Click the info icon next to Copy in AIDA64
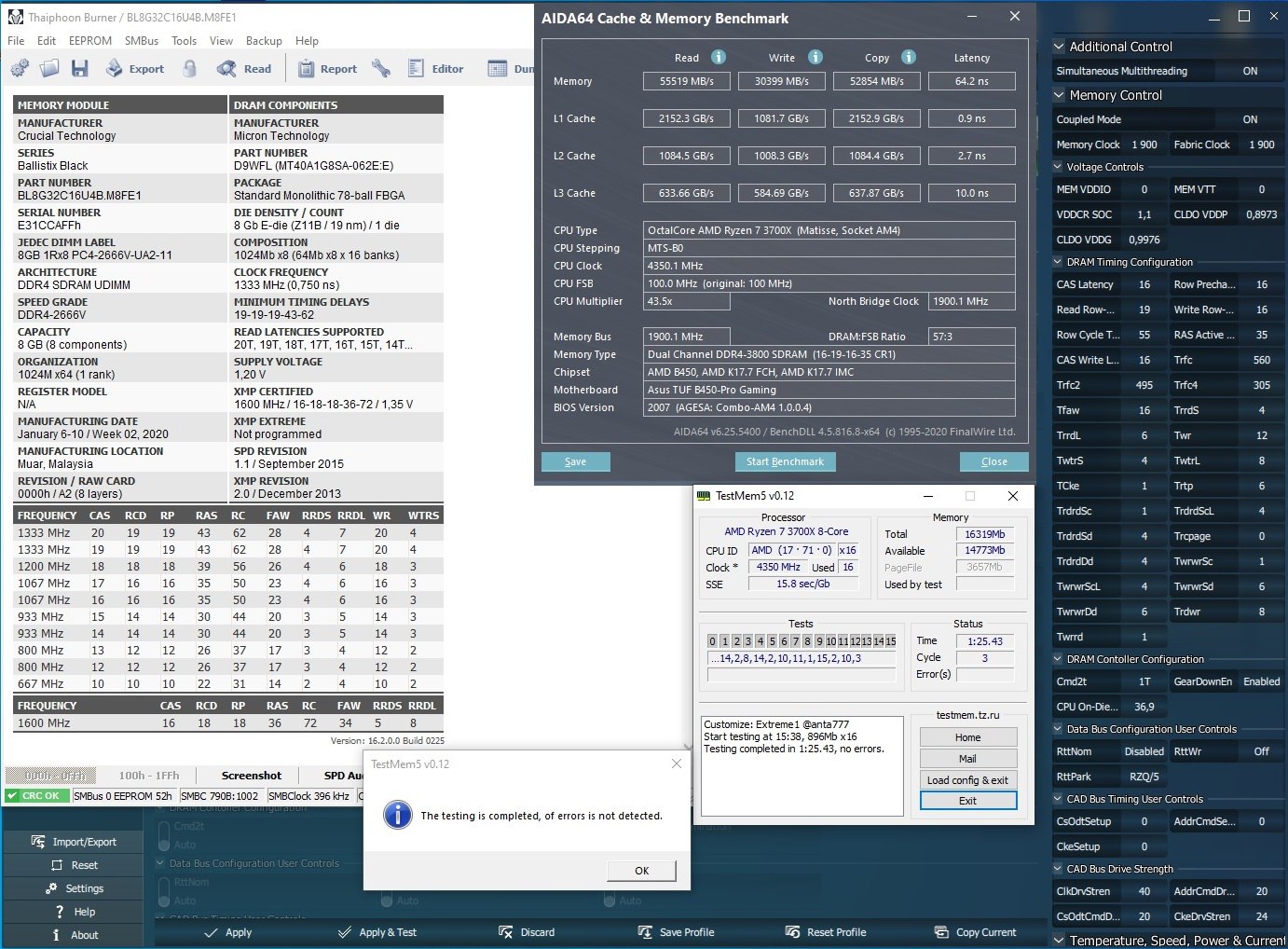The height and width of the screenshot is (949, 1288). point(909,57)
